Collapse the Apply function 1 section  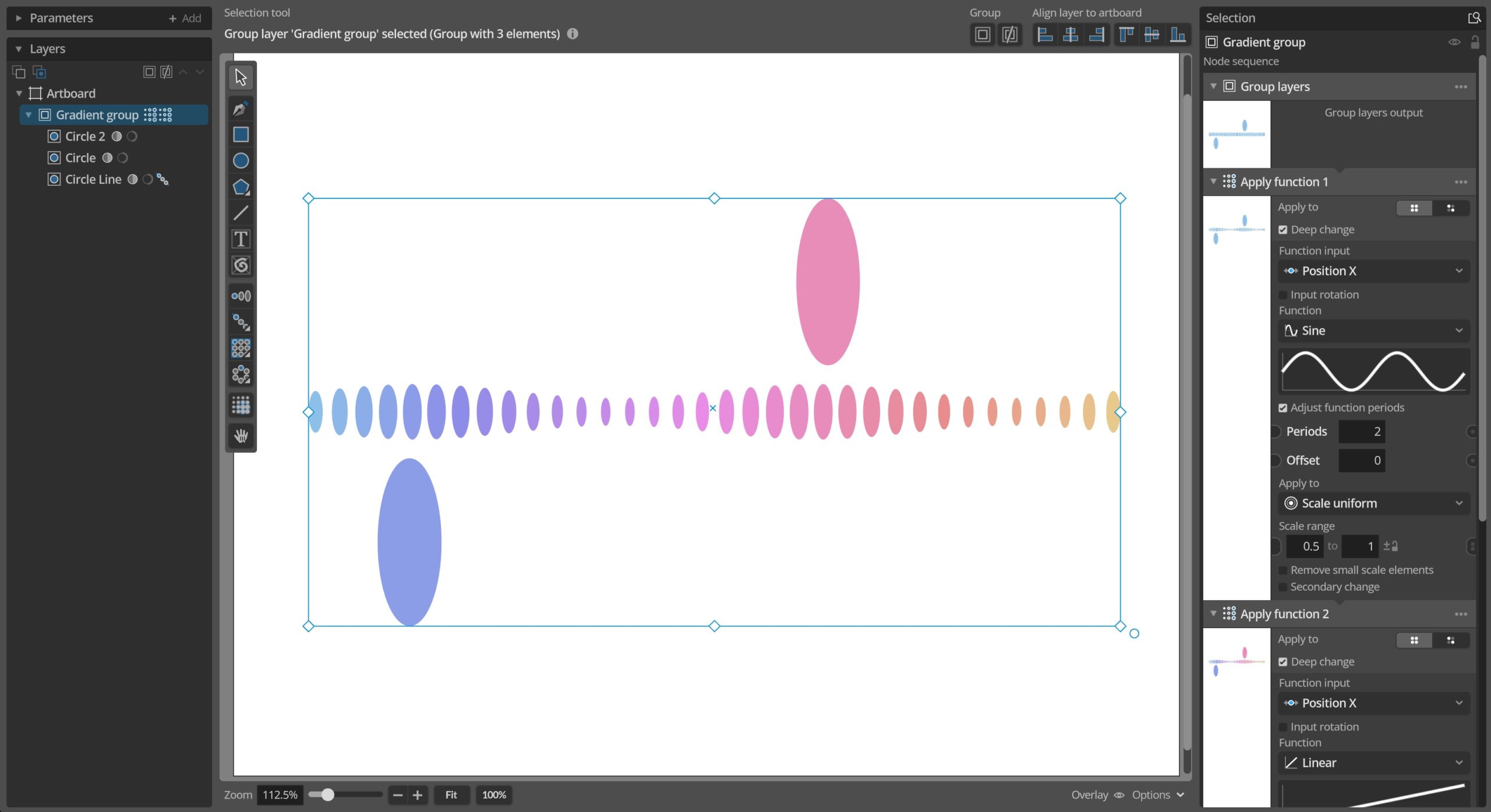[1213, 182]
